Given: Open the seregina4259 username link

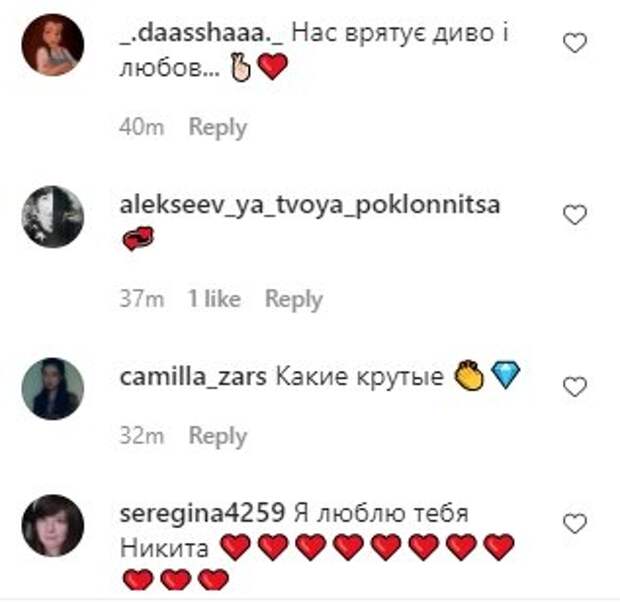Looking at the screenshot, I should click(x=202, y=513).
